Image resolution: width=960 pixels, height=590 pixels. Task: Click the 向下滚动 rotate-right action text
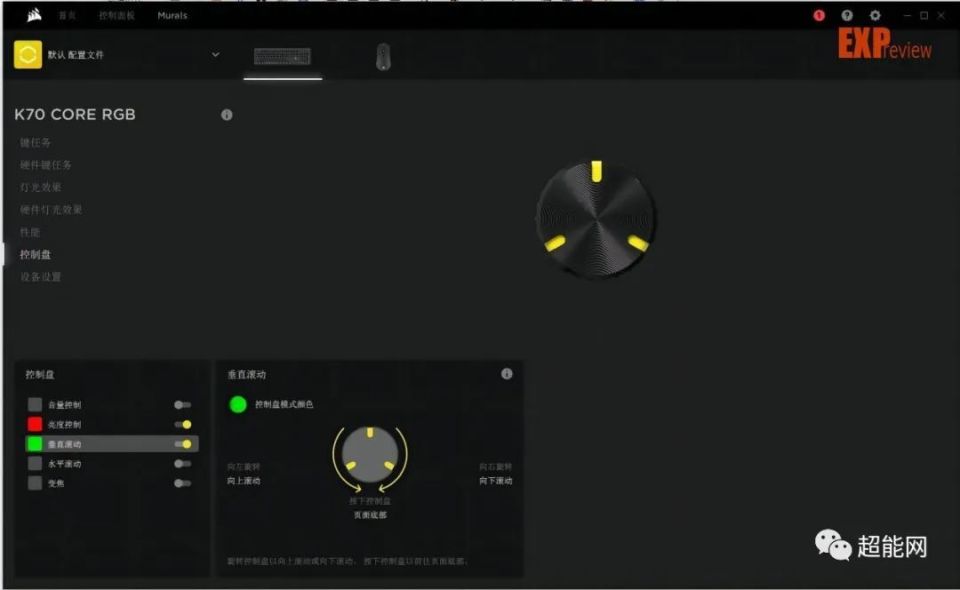click(495, 480)
